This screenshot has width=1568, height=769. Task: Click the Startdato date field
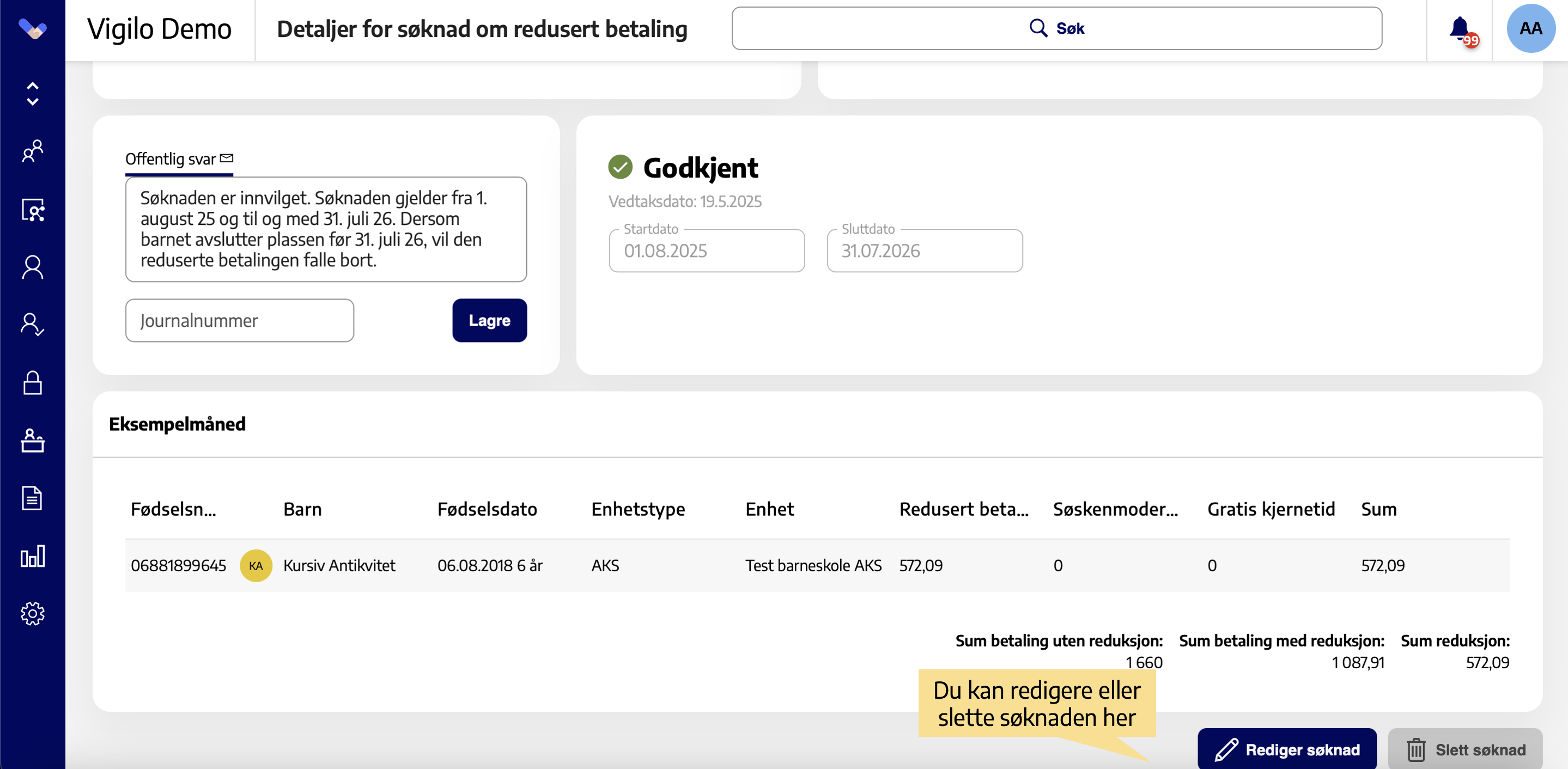(707, 251)
